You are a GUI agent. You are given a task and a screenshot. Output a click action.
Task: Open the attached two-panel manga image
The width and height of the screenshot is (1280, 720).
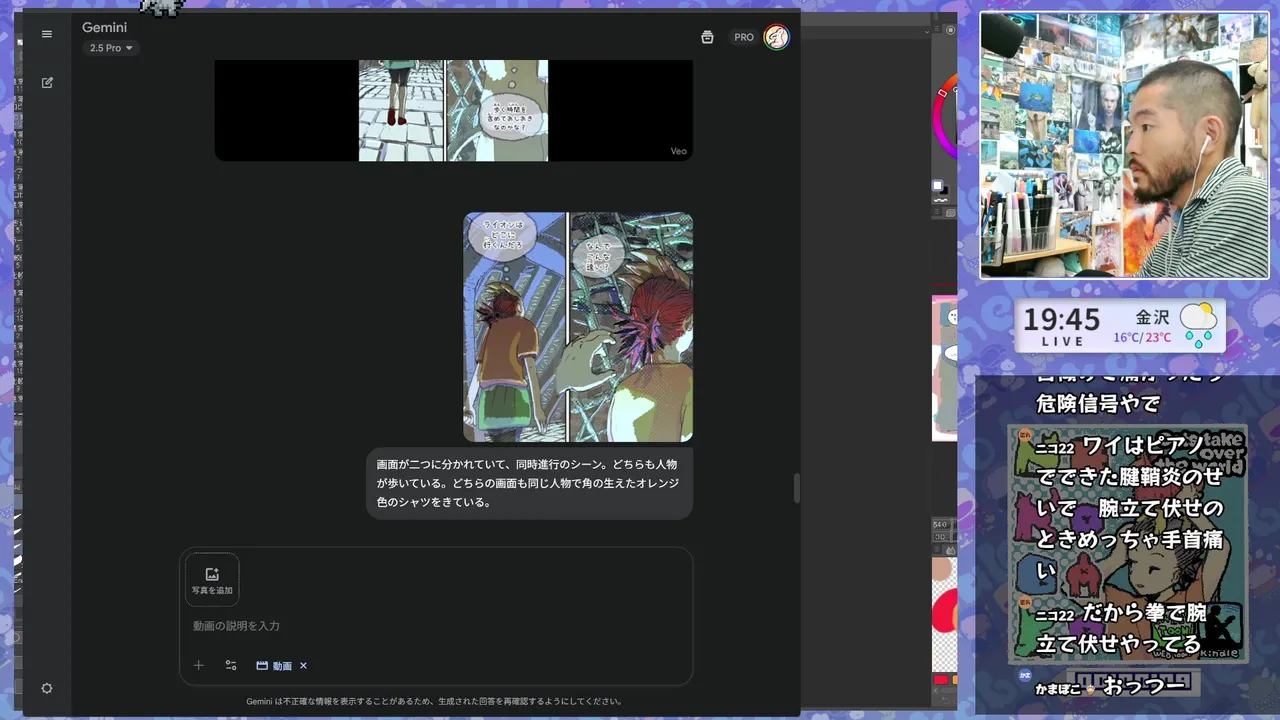(x=578, y=327)
